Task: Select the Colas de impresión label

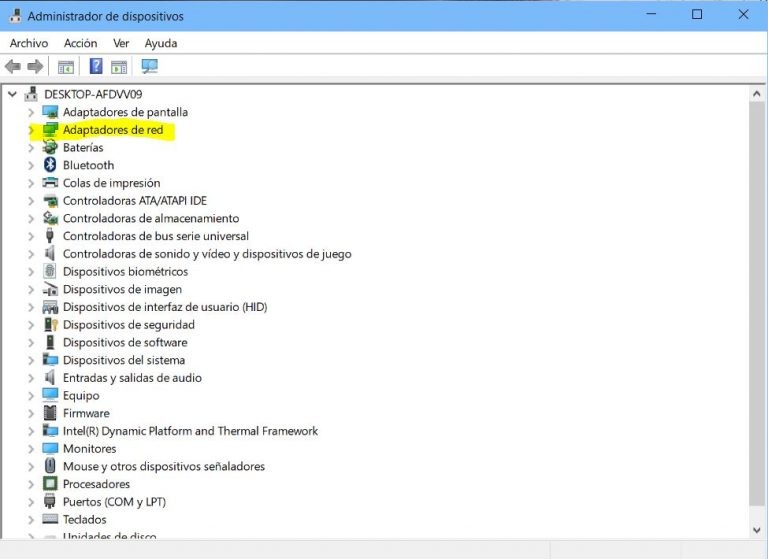Action: (111, 183)
